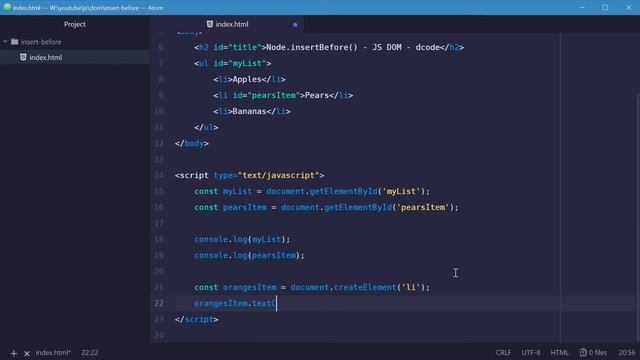Click the h2 title text 'Node.insertBefore()'
The width and height of the screenshot is (640, 360).
click(312, 47)
